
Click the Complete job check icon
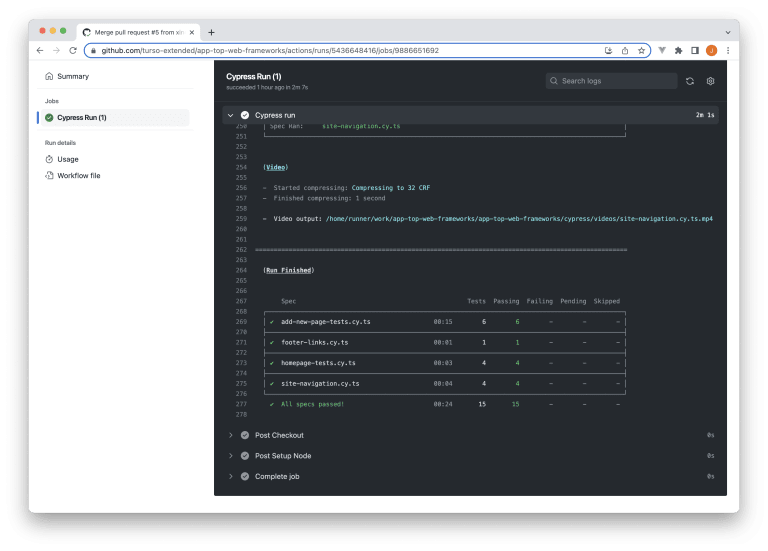245,476
